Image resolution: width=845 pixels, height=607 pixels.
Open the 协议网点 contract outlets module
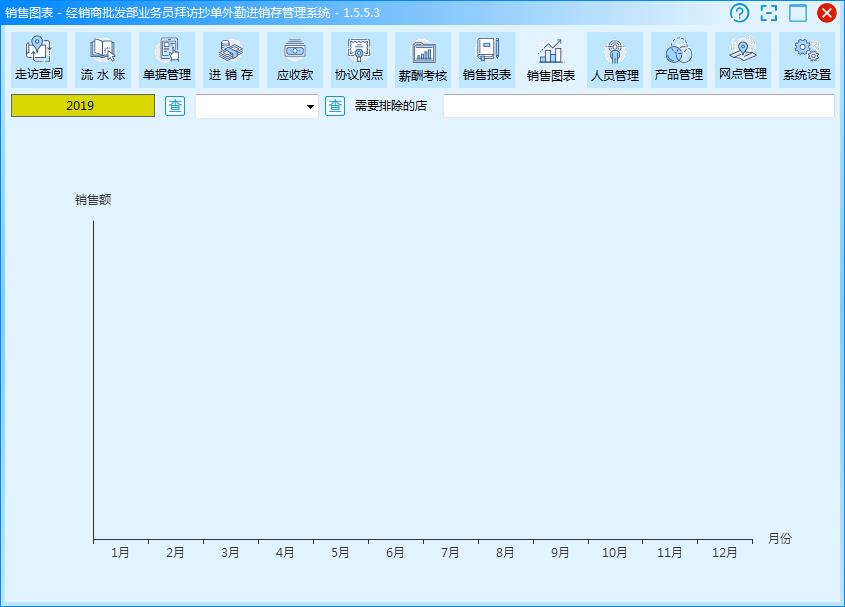[x=359, y=60]
